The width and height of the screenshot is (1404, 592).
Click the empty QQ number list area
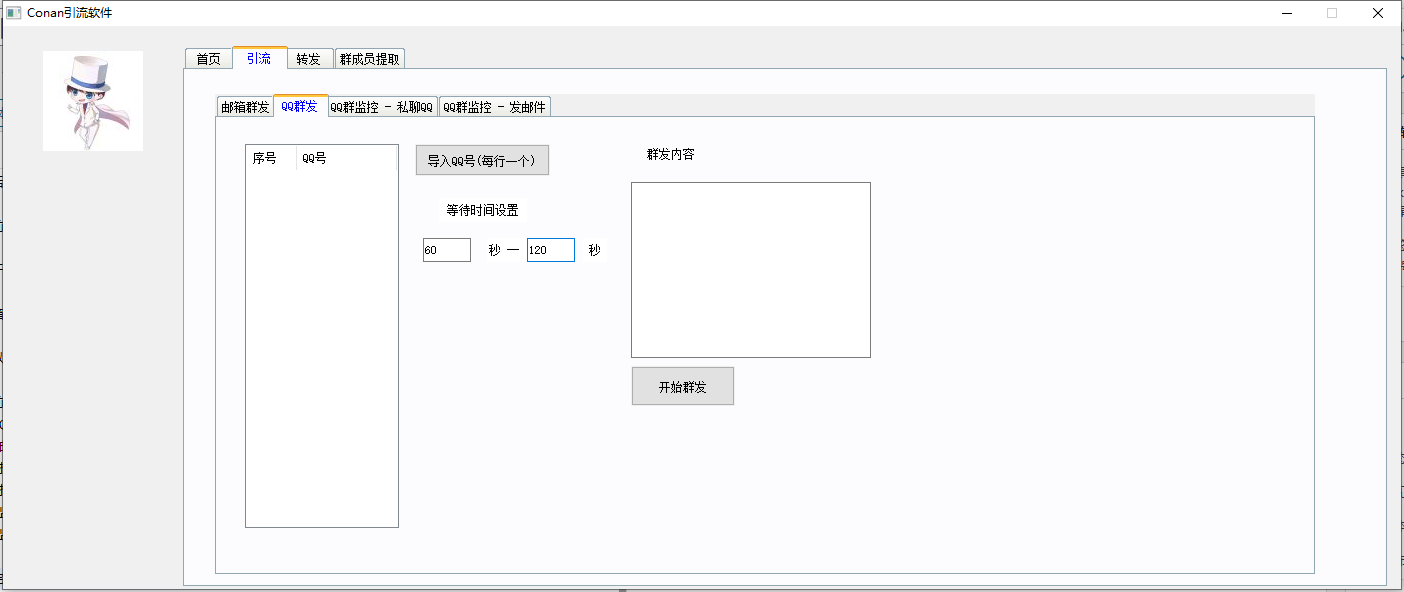[321, 350]
